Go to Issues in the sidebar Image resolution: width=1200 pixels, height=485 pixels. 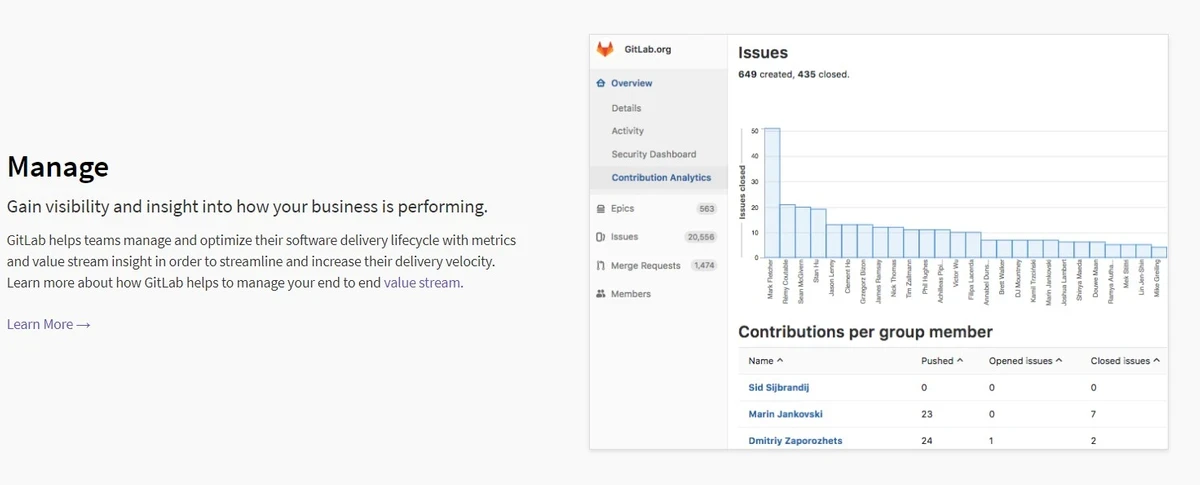tap(624, 237)
